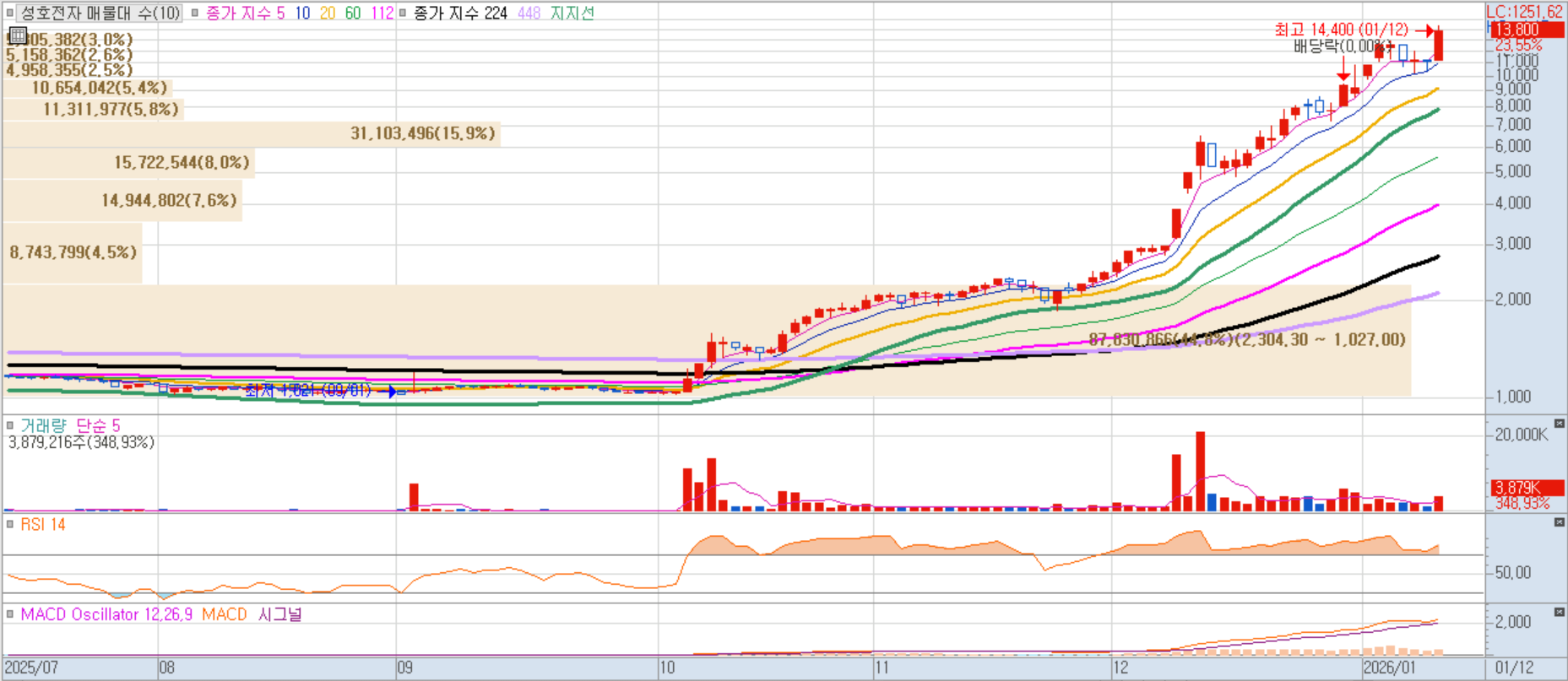
Task: Click the MACD axis value 2,000
Action: [x=1512, y=621]
